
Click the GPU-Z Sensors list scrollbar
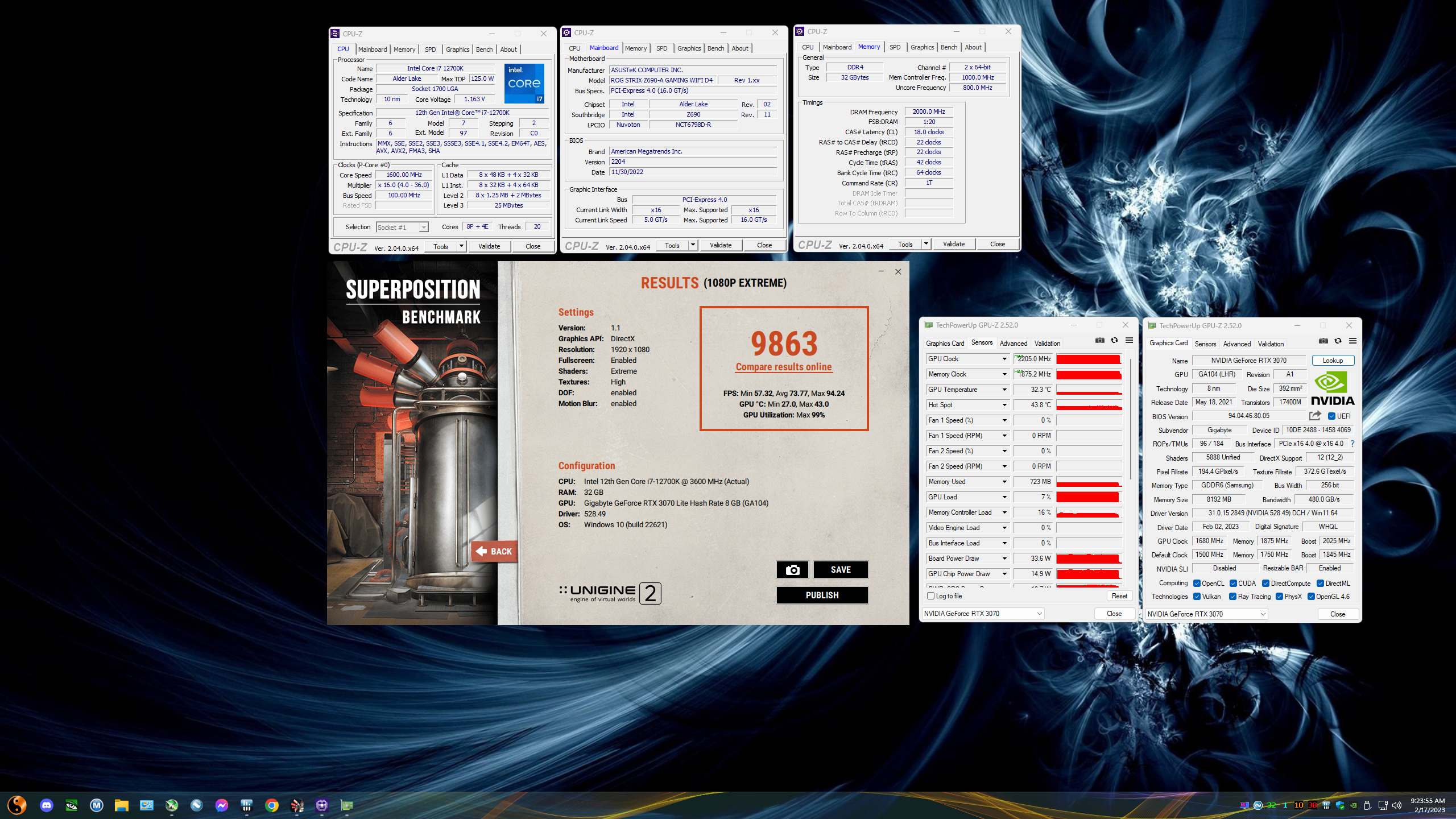pyautogui.click(x=1130, y=418)
